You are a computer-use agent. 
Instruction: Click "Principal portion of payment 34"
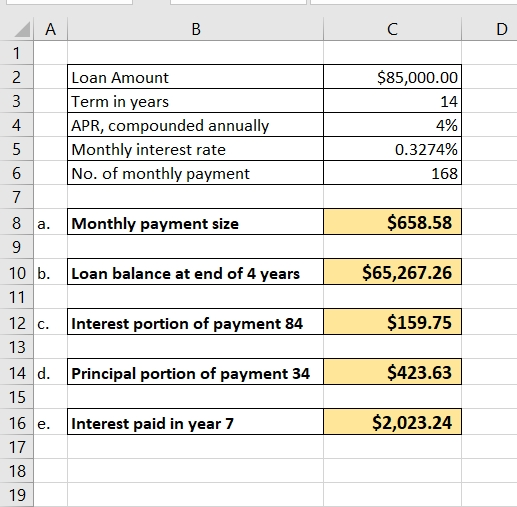(x=195, y=372)
